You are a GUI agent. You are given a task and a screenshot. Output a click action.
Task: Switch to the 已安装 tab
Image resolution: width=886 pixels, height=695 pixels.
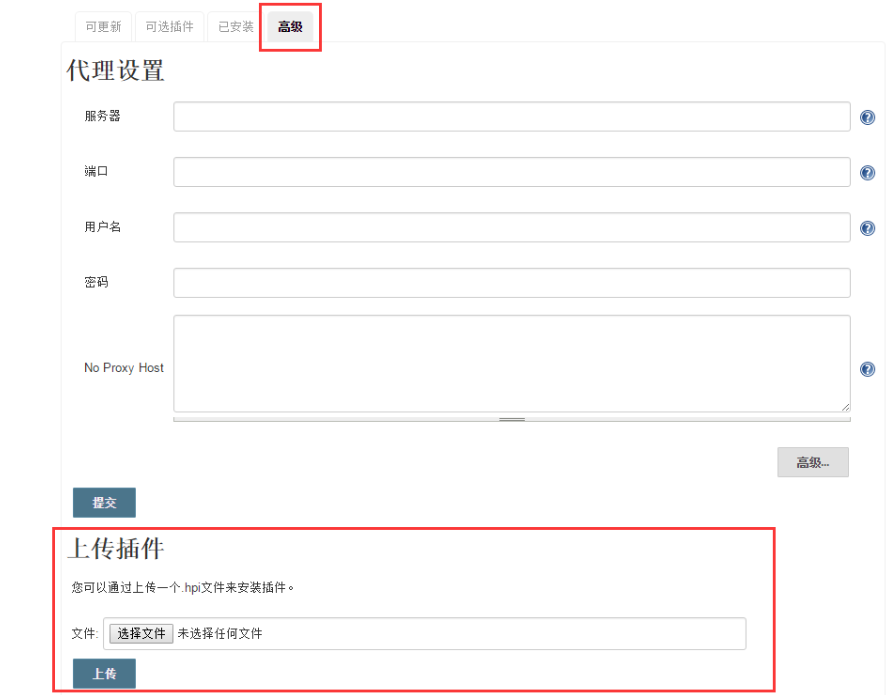(x=236, y=27)
